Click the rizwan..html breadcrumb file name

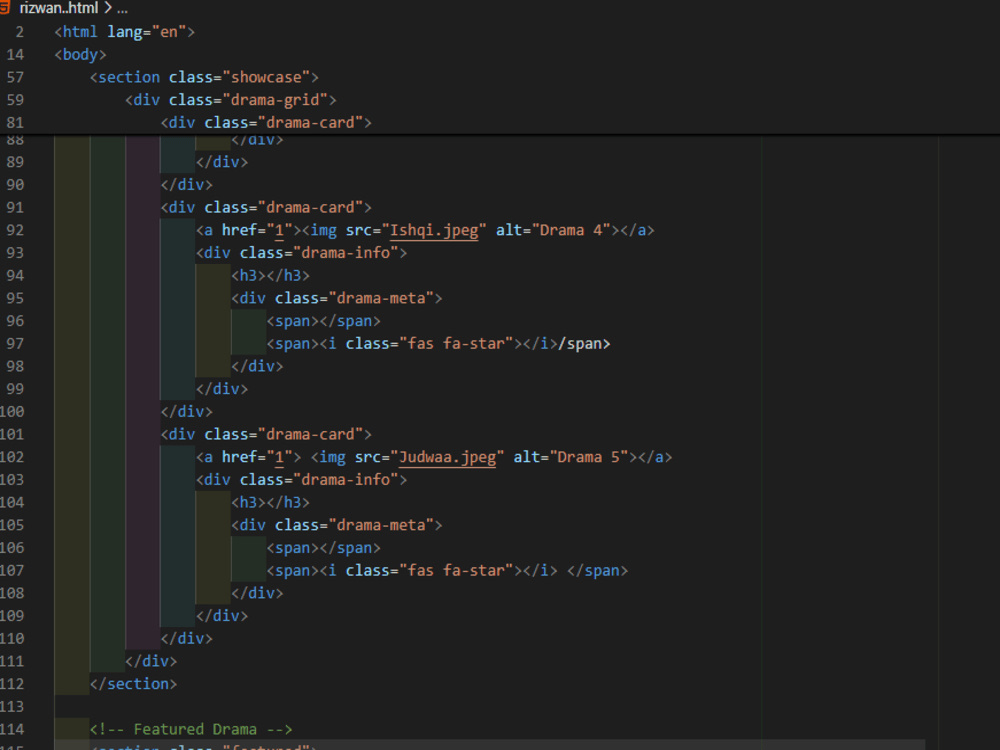(x=59, y=8)
